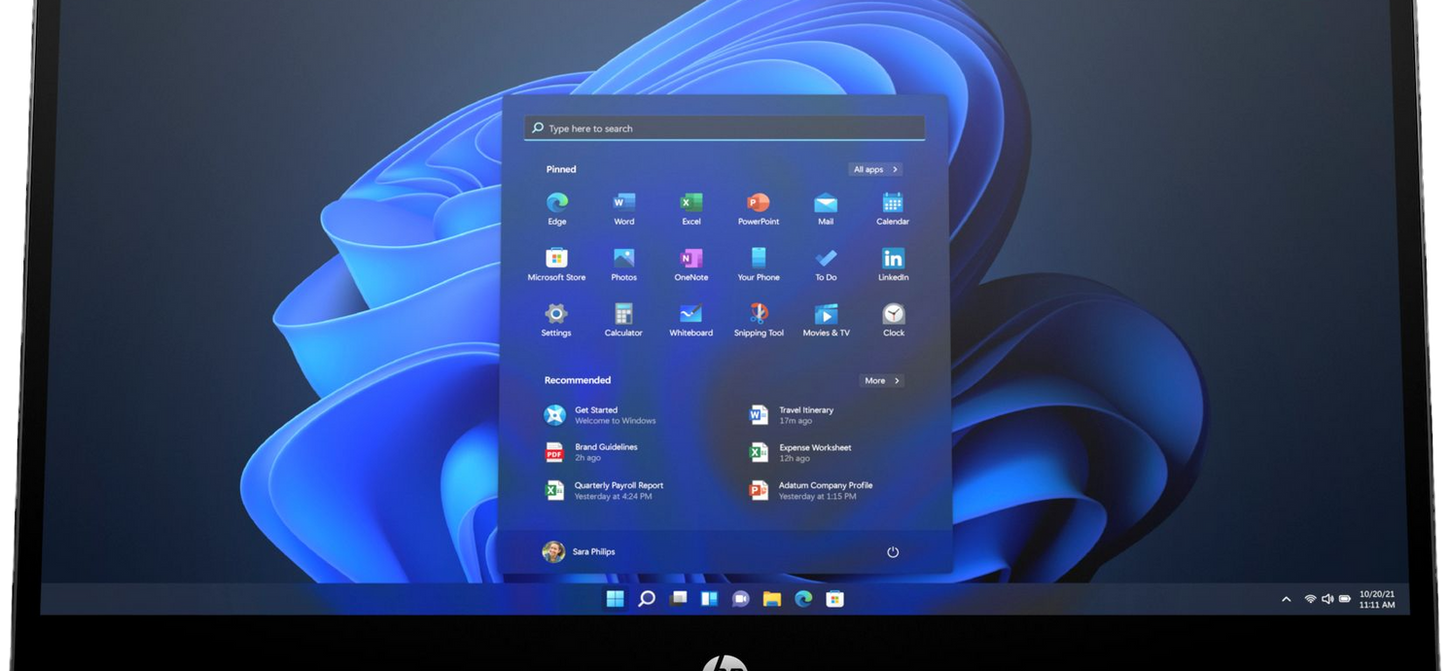Open the Calendar app
This screenshot has width=1450, height=671.
pyautogui.click(x=893, y=209)
